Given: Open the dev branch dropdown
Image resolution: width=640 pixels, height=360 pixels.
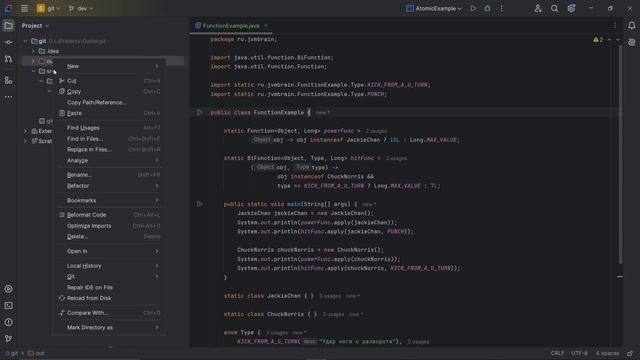Looking at the screenshot, I should (x=81, y=8).
